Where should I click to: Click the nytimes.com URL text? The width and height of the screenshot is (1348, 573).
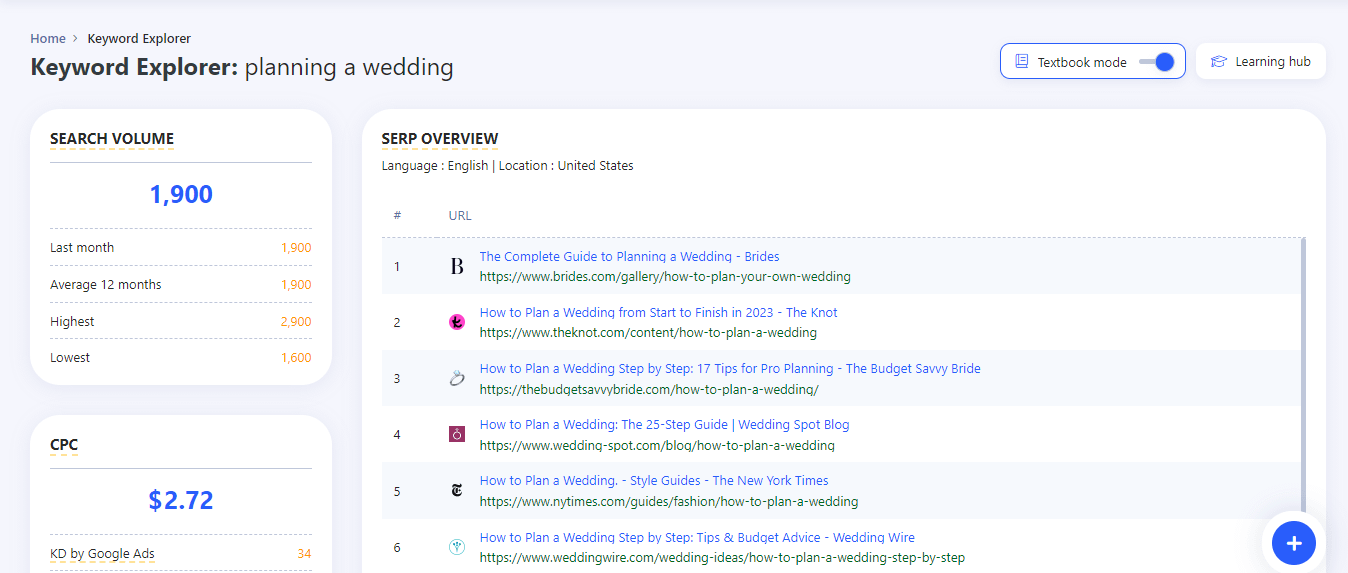pos(668,501)
